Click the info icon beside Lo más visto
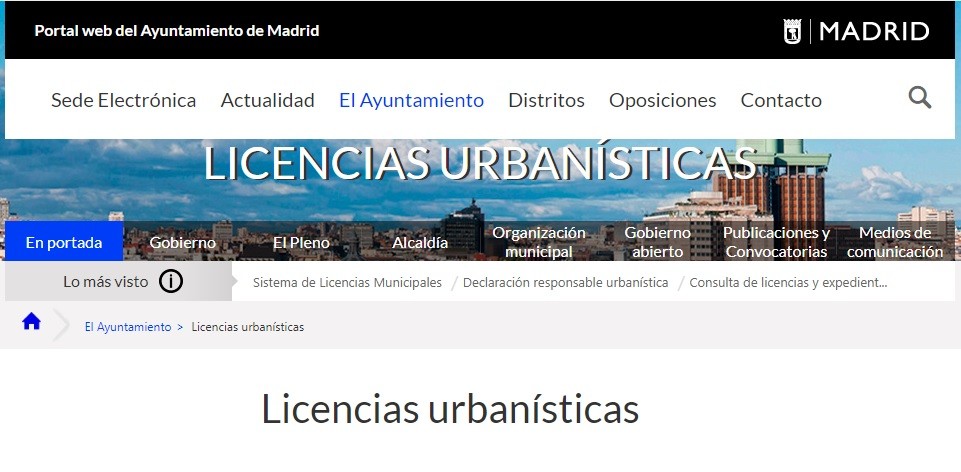Image resolution: width=961 pixels, height=472 pixels. 171,282
